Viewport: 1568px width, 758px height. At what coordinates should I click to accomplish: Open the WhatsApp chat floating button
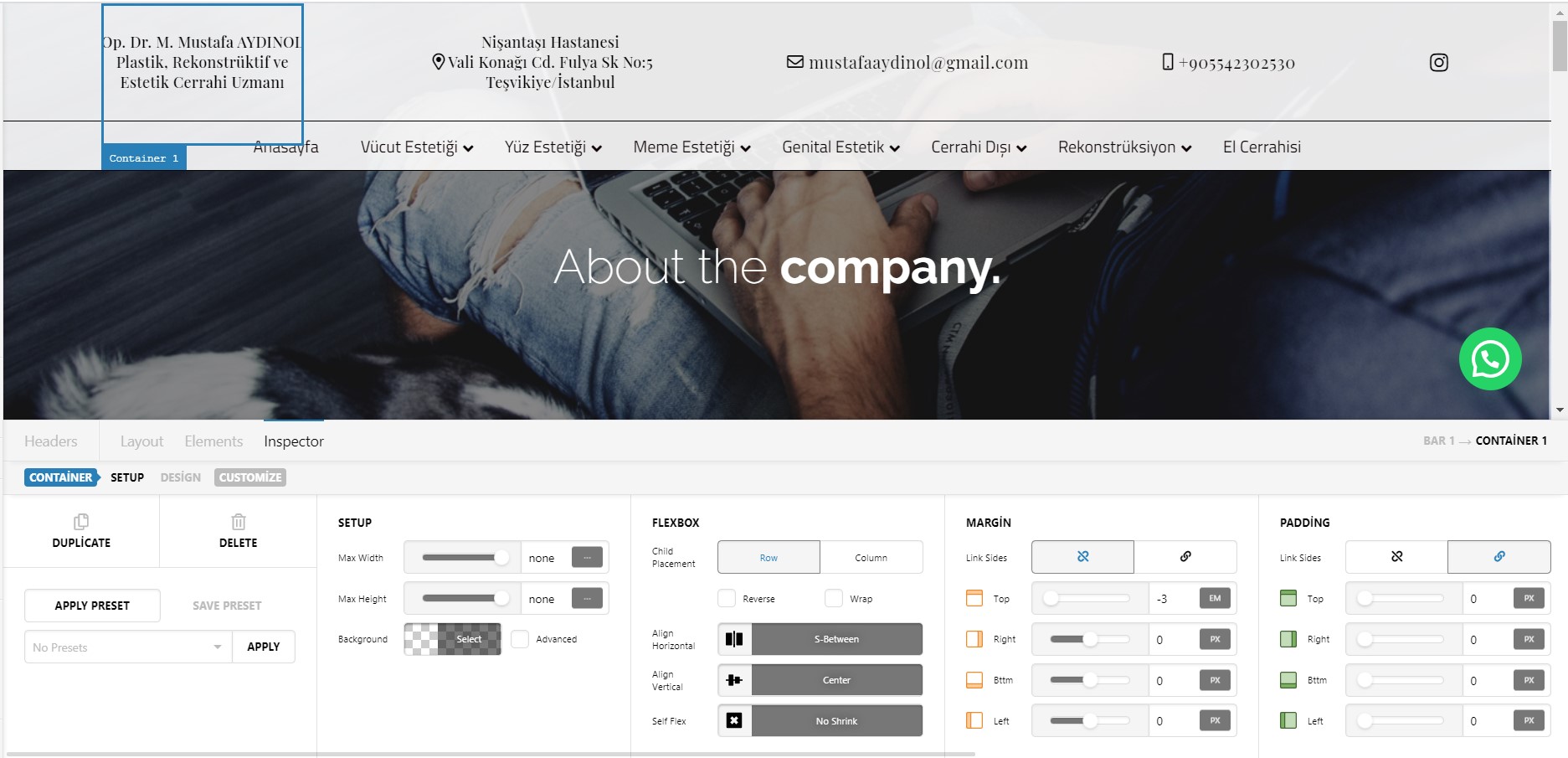[x=1489, y=359]
